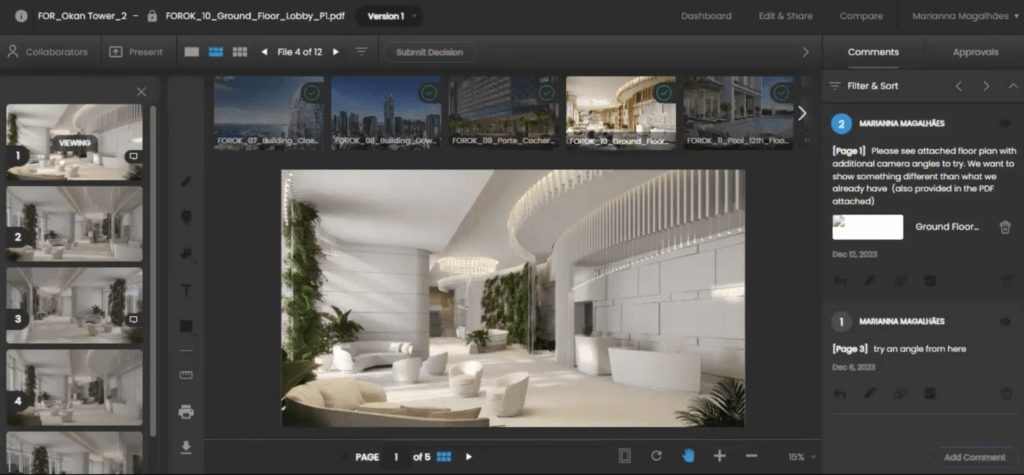This screenshot has height=475, width=1024.
Task: Click Add Comment
Action: click(974, 457)
